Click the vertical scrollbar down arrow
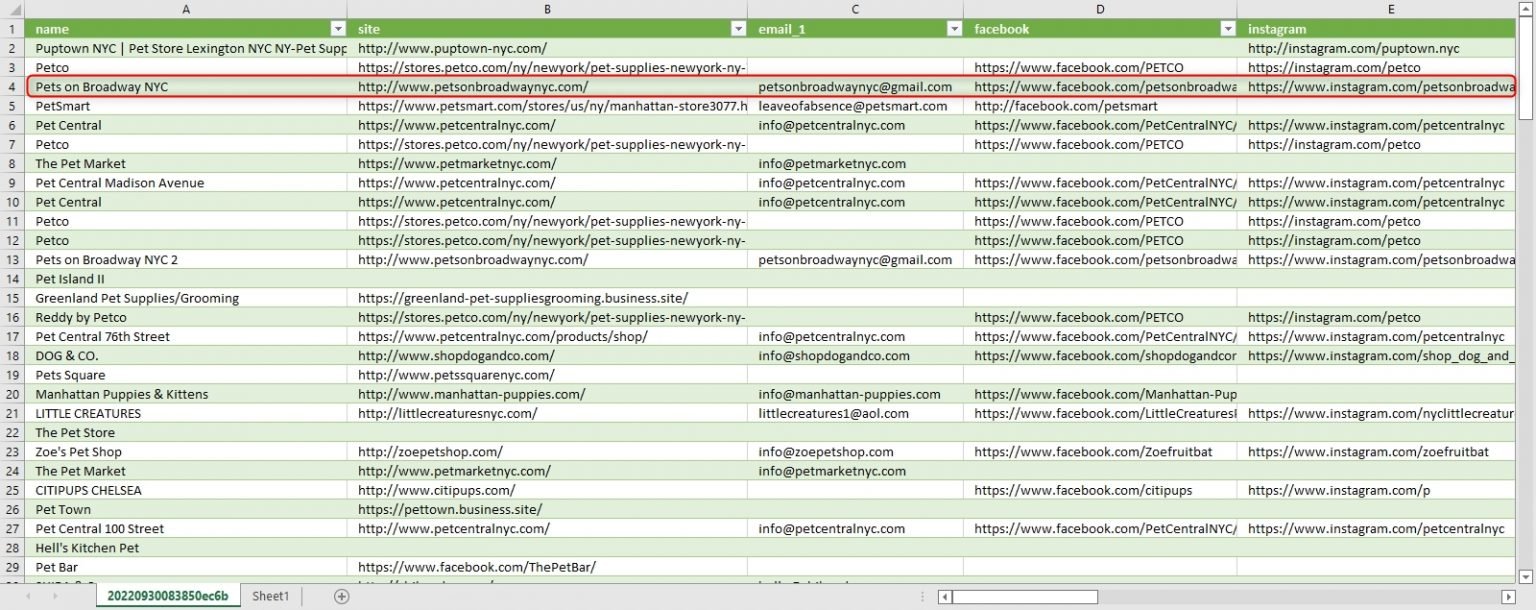The height and width of the screenshot is (610, 1536). pos(1526,576)
